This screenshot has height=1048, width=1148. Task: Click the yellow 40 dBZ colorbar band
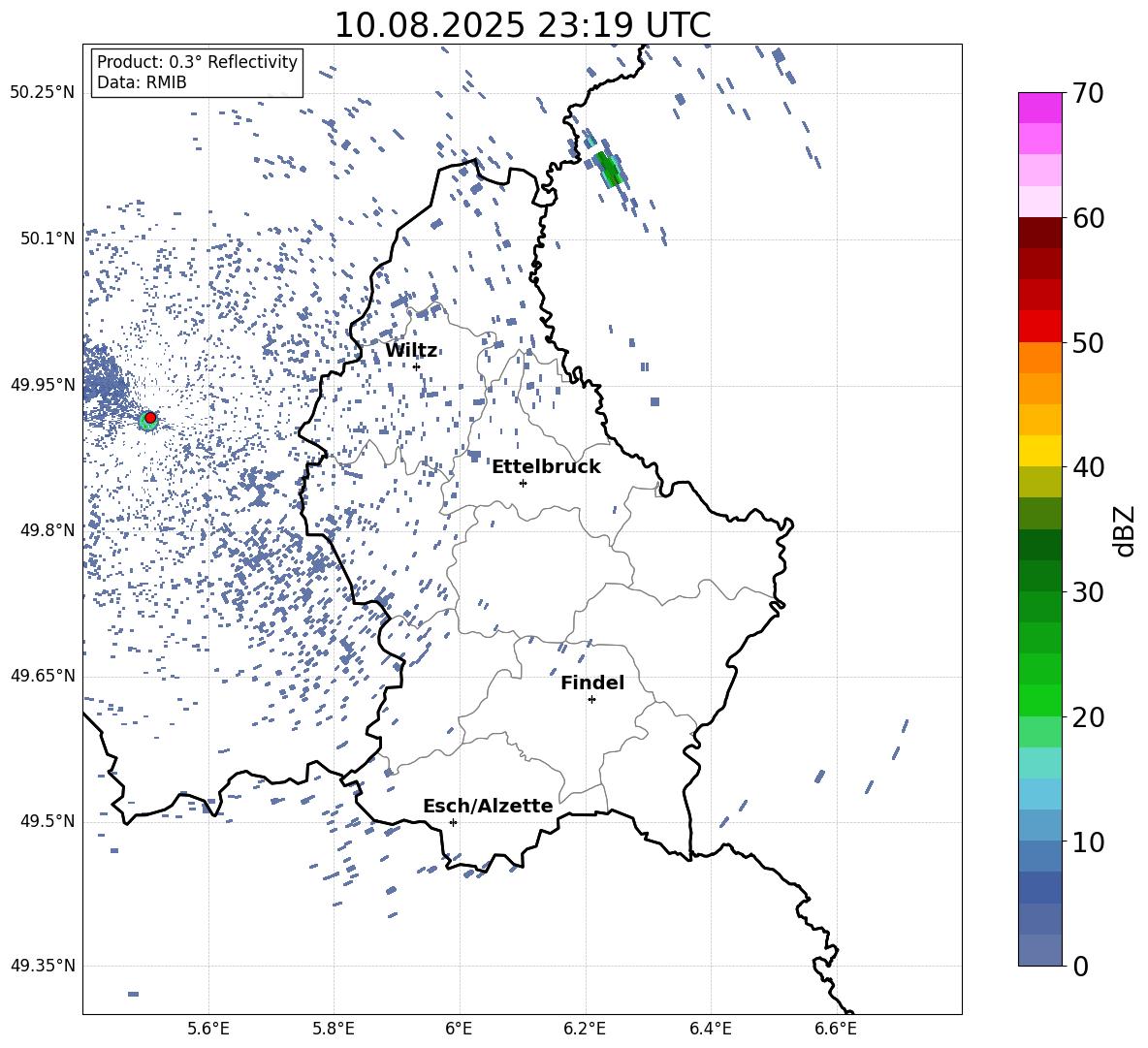1039,451
